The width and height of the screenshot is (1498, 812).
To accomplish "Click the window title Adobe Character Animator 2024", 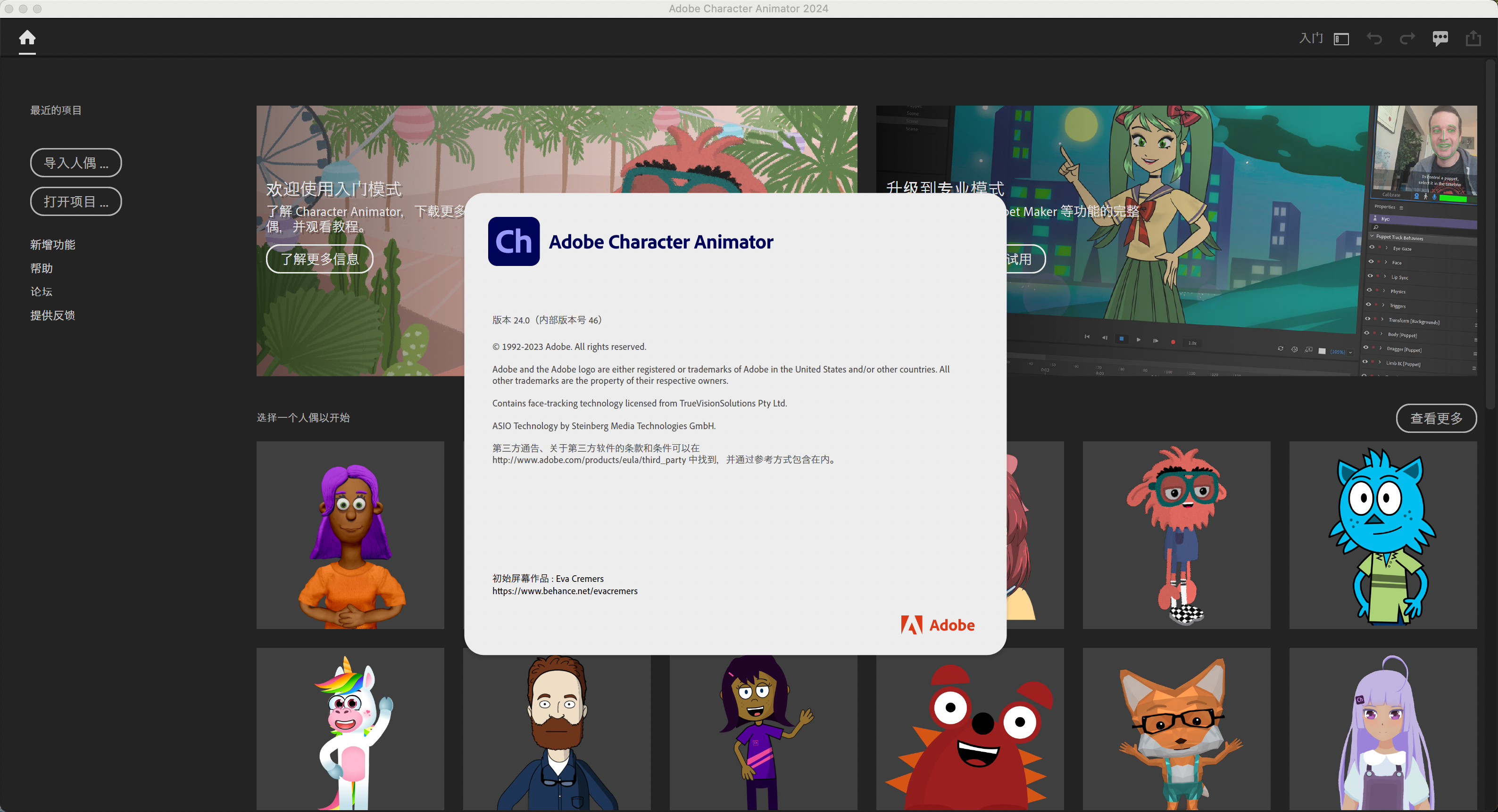I will click(749, 8).
